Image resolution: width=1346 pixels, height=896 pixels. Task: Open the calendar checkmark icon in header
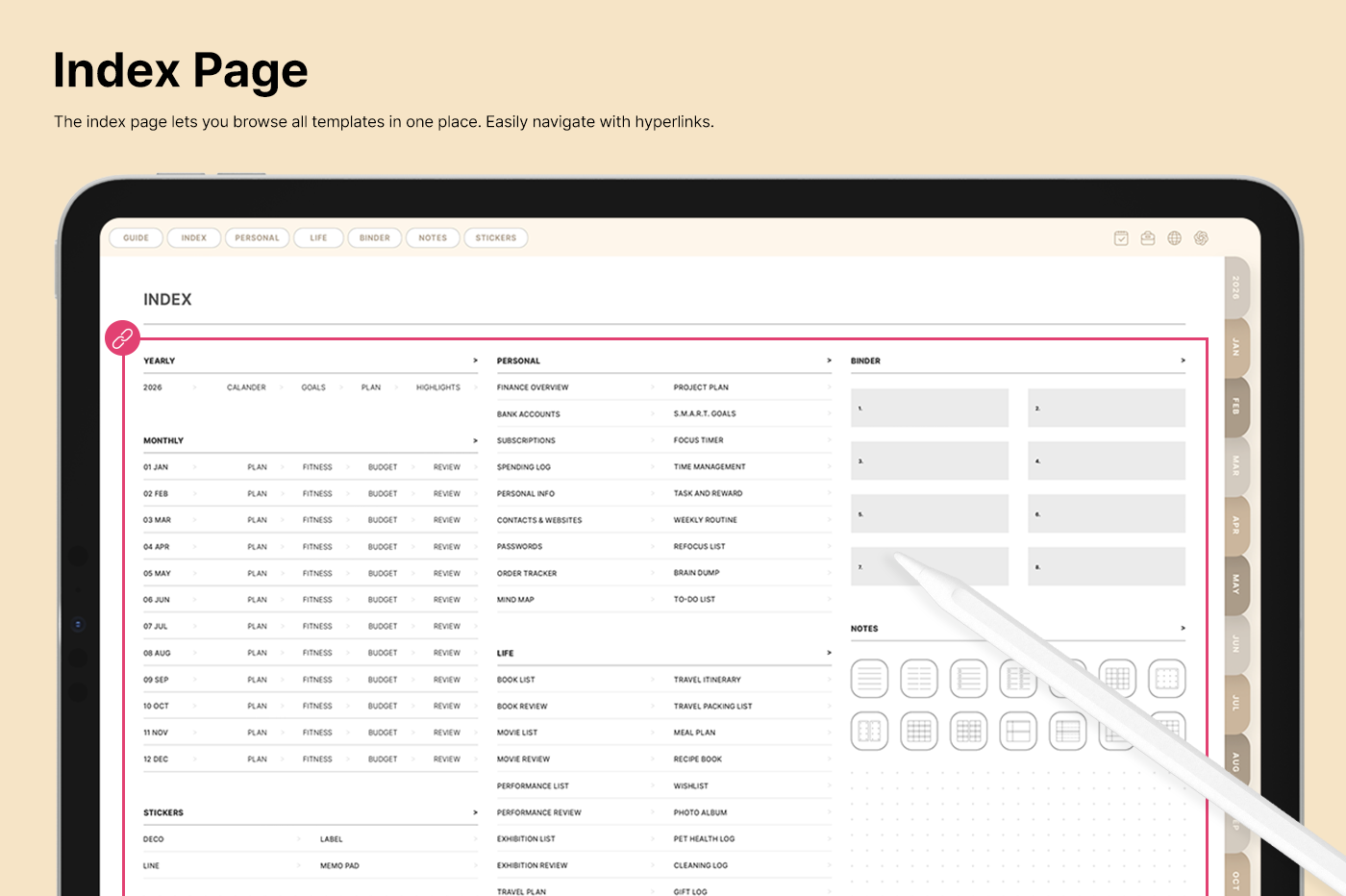click(1121, 238)
